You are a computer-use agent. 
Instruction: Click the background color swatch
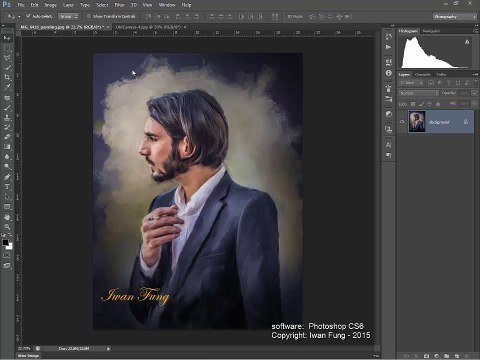point(9,247)
